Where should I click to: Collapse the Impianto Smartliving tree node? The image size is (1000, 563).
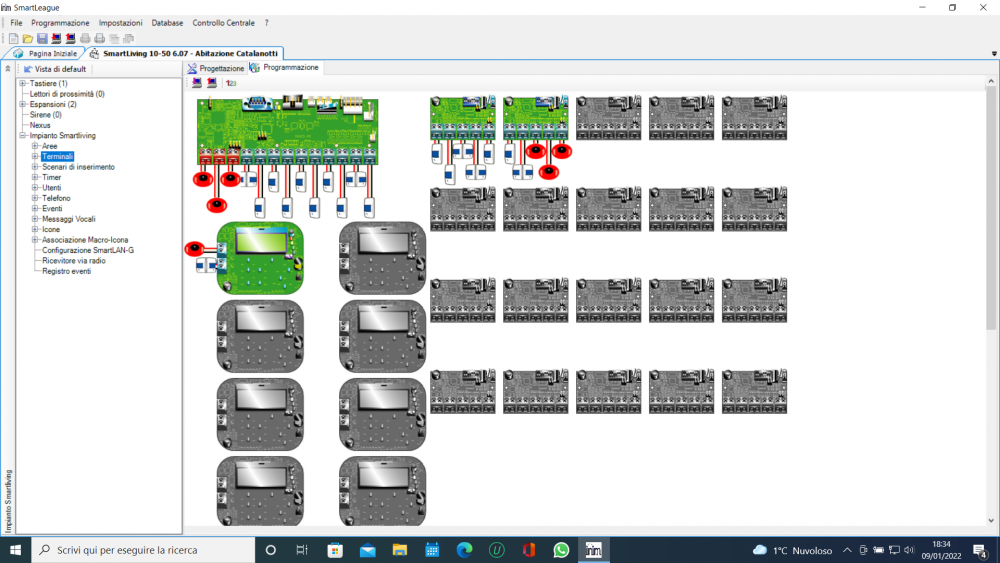23,136
